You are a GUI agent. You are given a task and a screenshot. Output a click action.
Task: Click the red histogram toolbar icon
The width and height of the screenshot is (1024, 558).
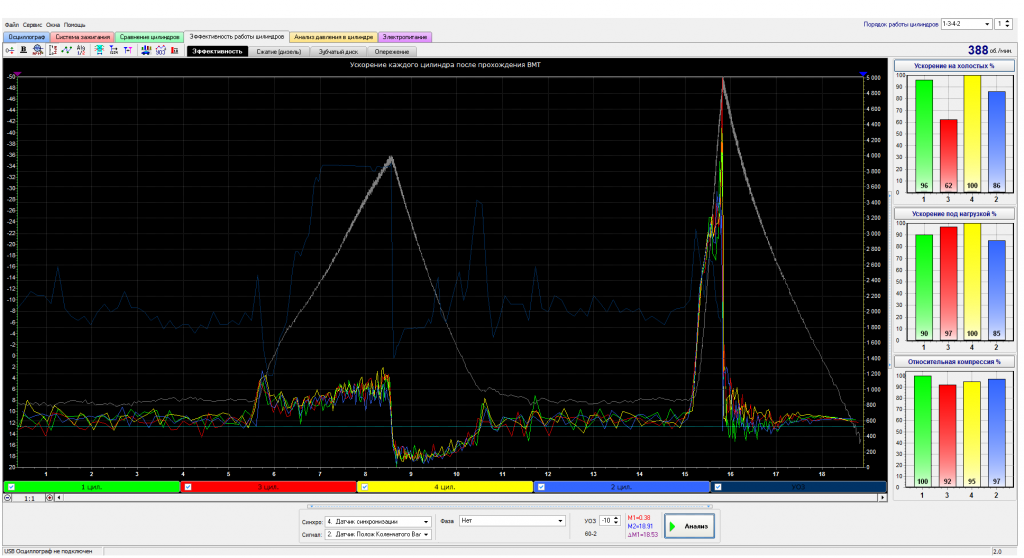[175, 50]
